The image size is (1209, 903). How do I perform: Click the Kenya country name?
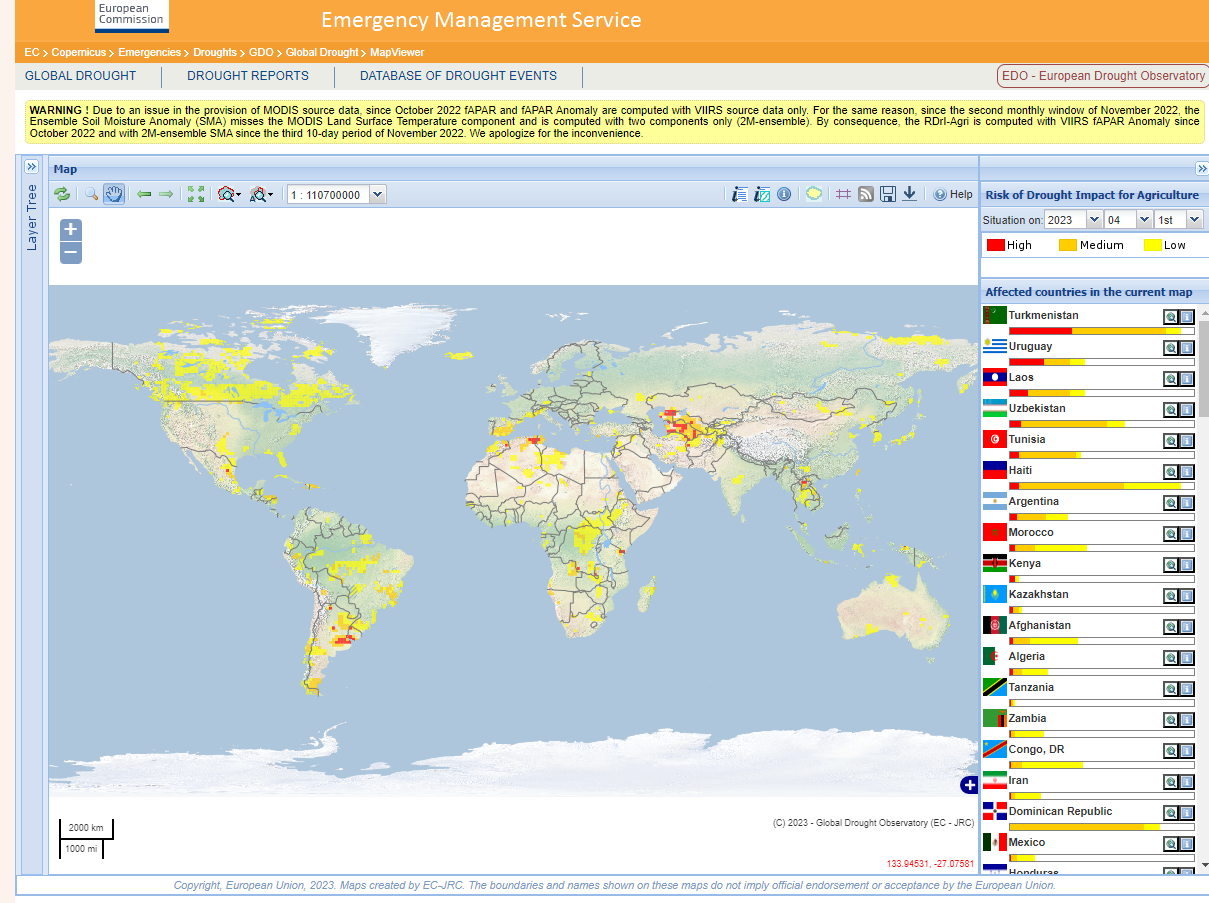(x=1024, y=564)
